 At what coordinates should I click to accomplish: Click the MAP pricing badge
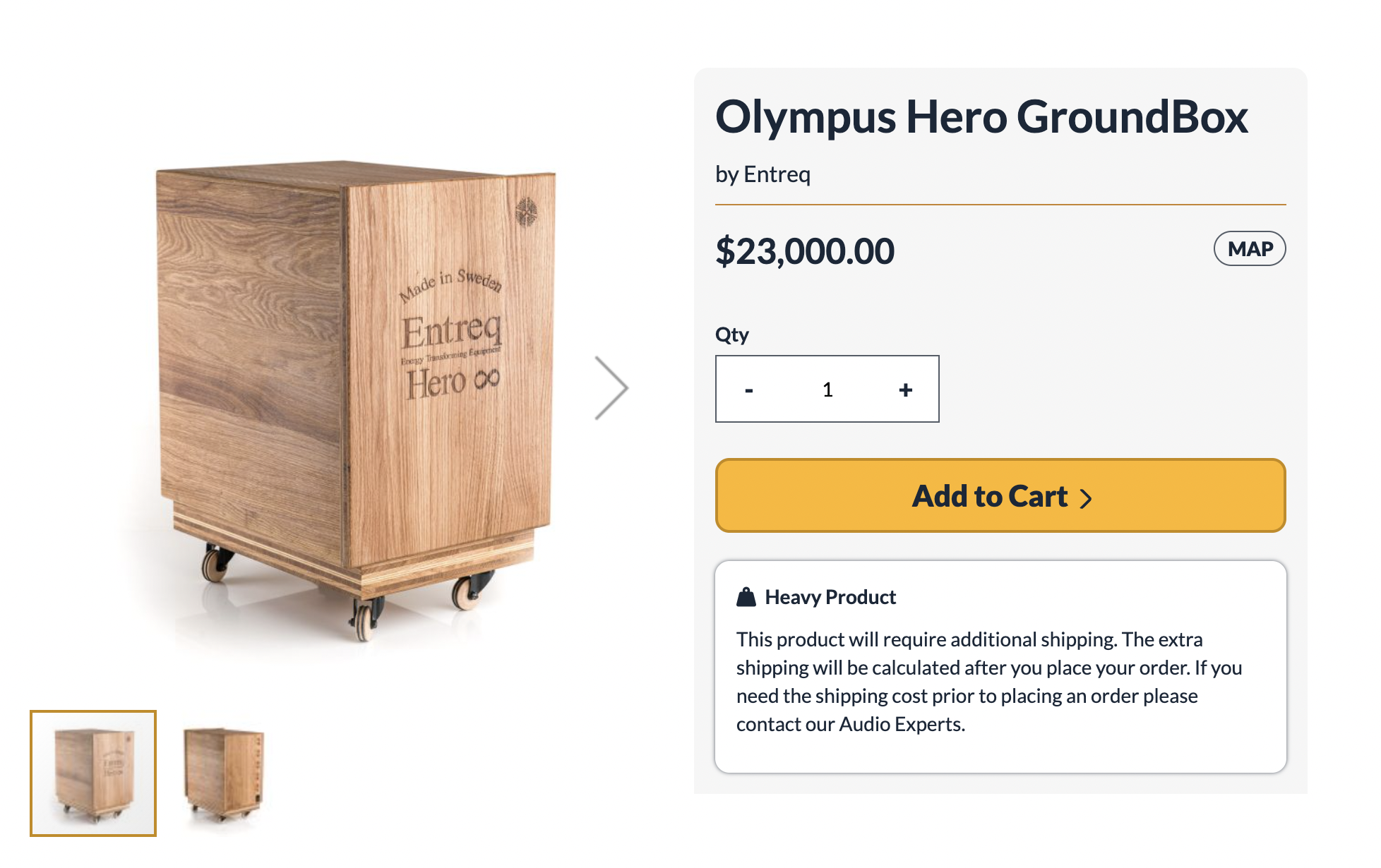1249,248
